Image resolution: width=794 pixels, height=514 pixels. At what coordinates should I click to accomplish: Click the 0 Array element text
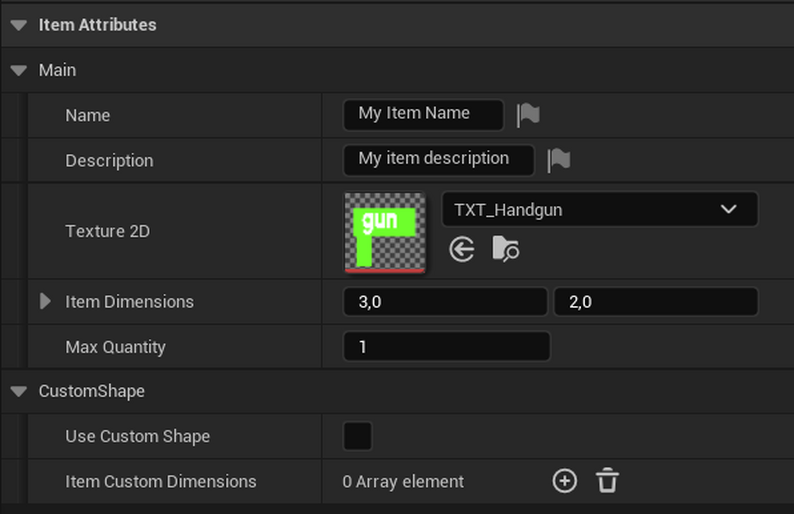(403, 482)
